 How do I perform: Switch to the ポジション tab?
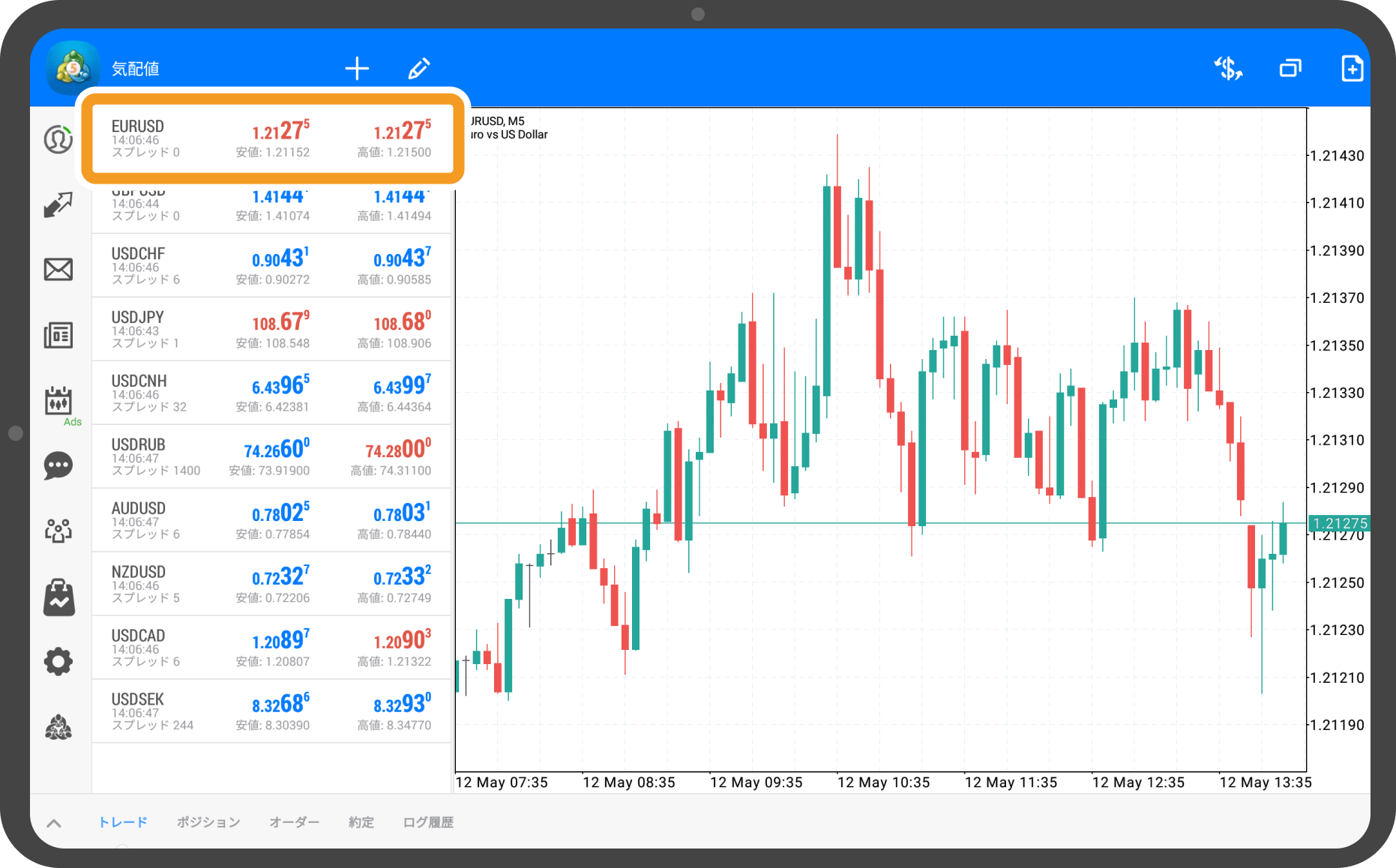pyautogui.click(x=208, y=822)
